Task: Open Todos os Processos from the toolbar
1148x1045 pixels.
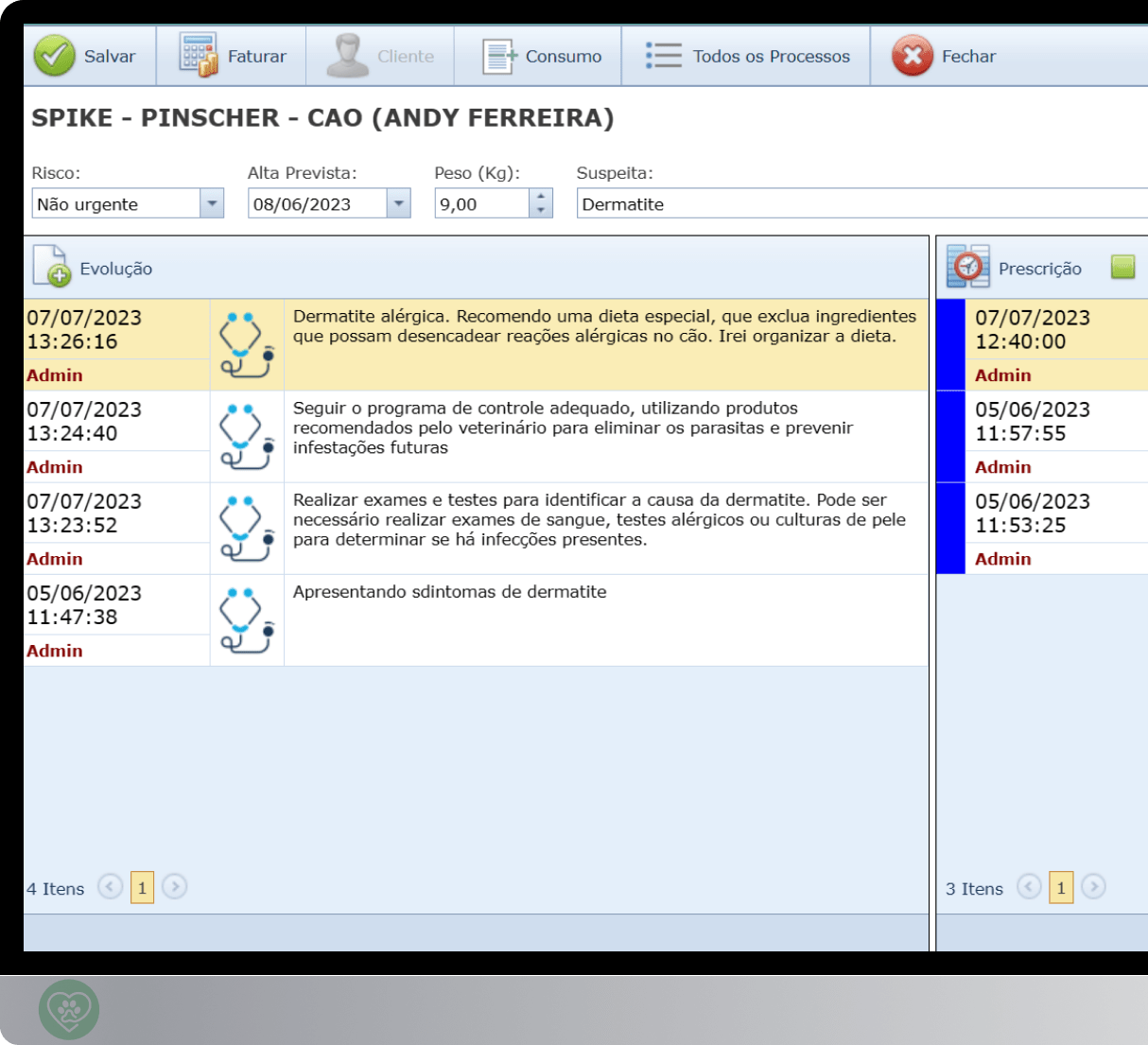Action: pyautogui.click(x=662, y=55)
